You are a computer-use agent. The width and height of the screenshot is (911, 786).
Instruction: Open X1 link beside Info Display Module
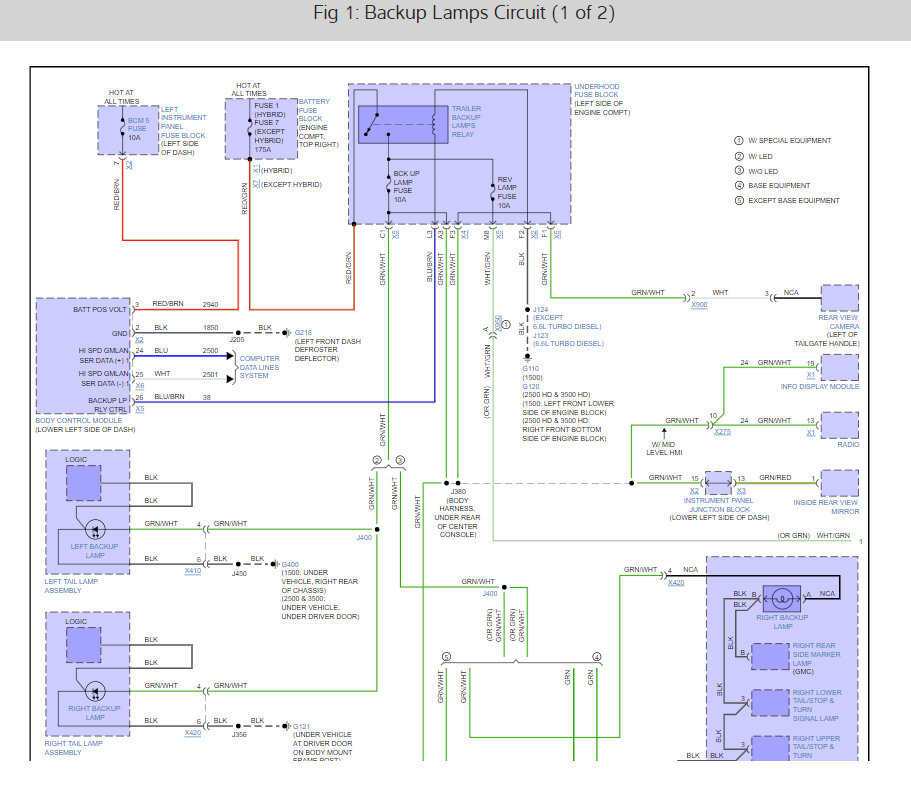[810, 375]
